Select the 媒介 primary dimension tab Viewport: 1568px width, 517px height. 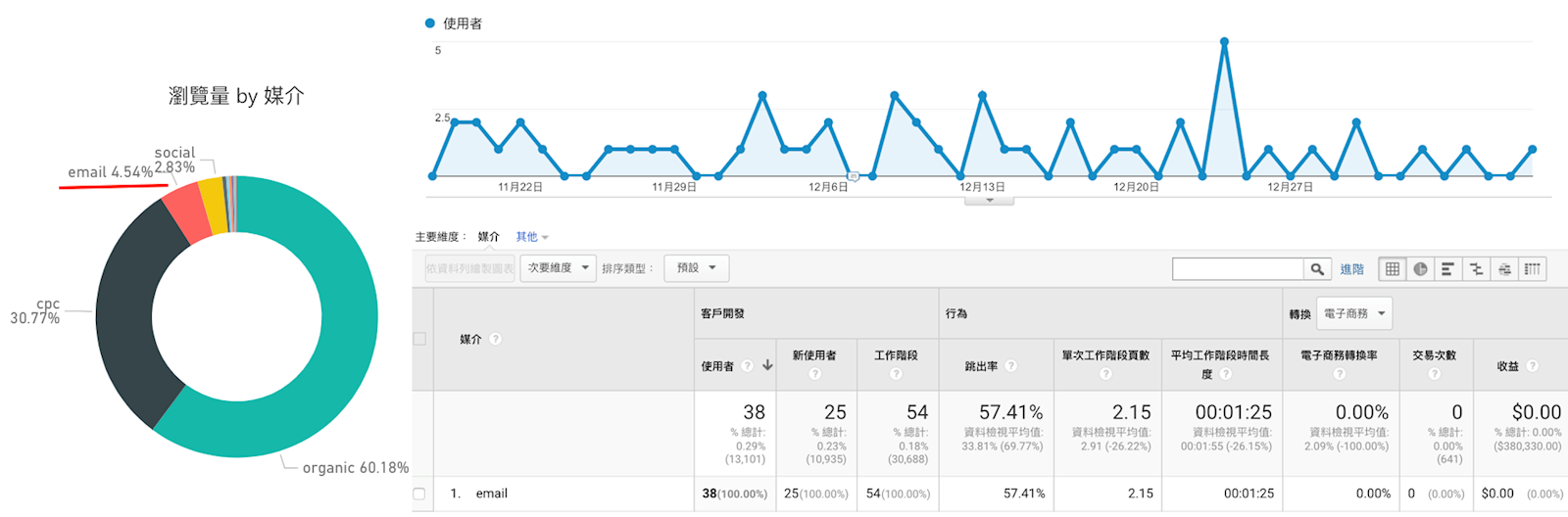click(x=488, y=237)
